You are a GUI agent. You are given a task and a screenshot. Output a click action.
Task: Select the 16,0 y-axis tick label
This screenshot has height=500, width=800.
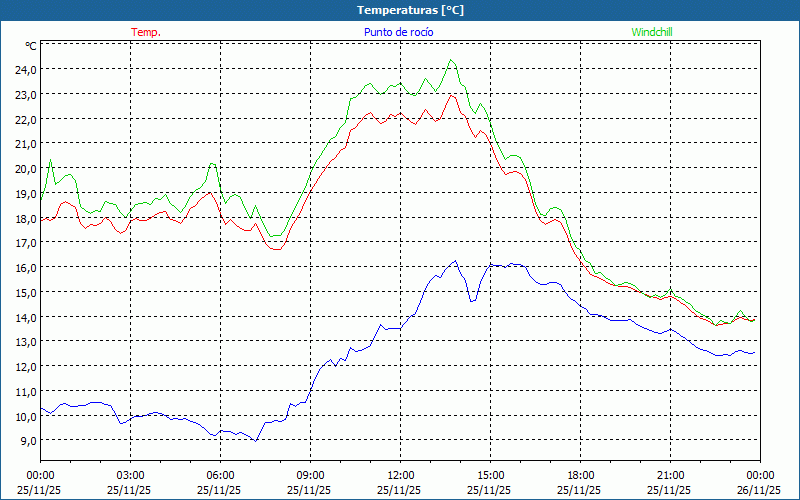[x=24, y=268]
